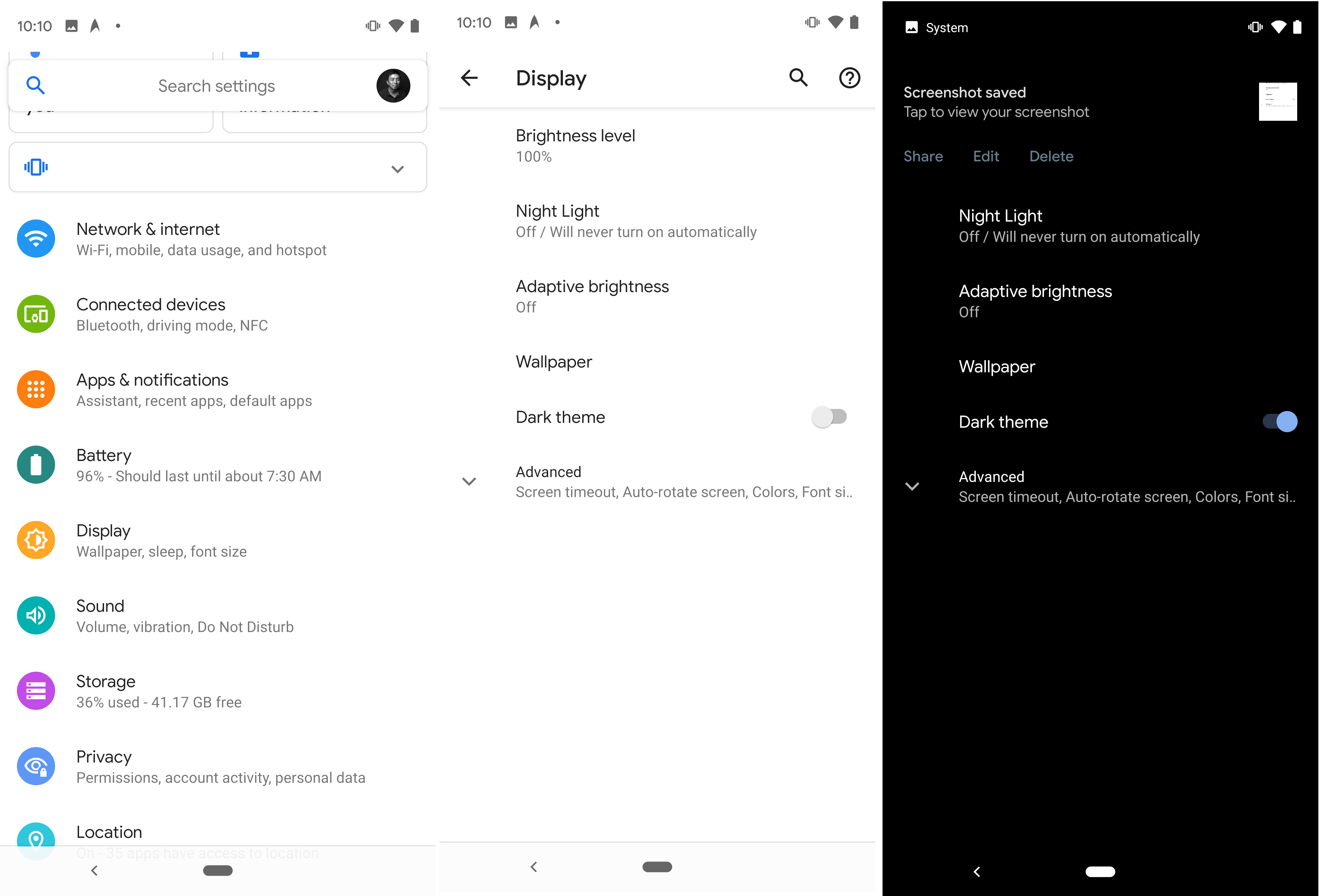Tap the Battery settings icon
Screen dimensions: 1322x896
(x=36, y=465)
